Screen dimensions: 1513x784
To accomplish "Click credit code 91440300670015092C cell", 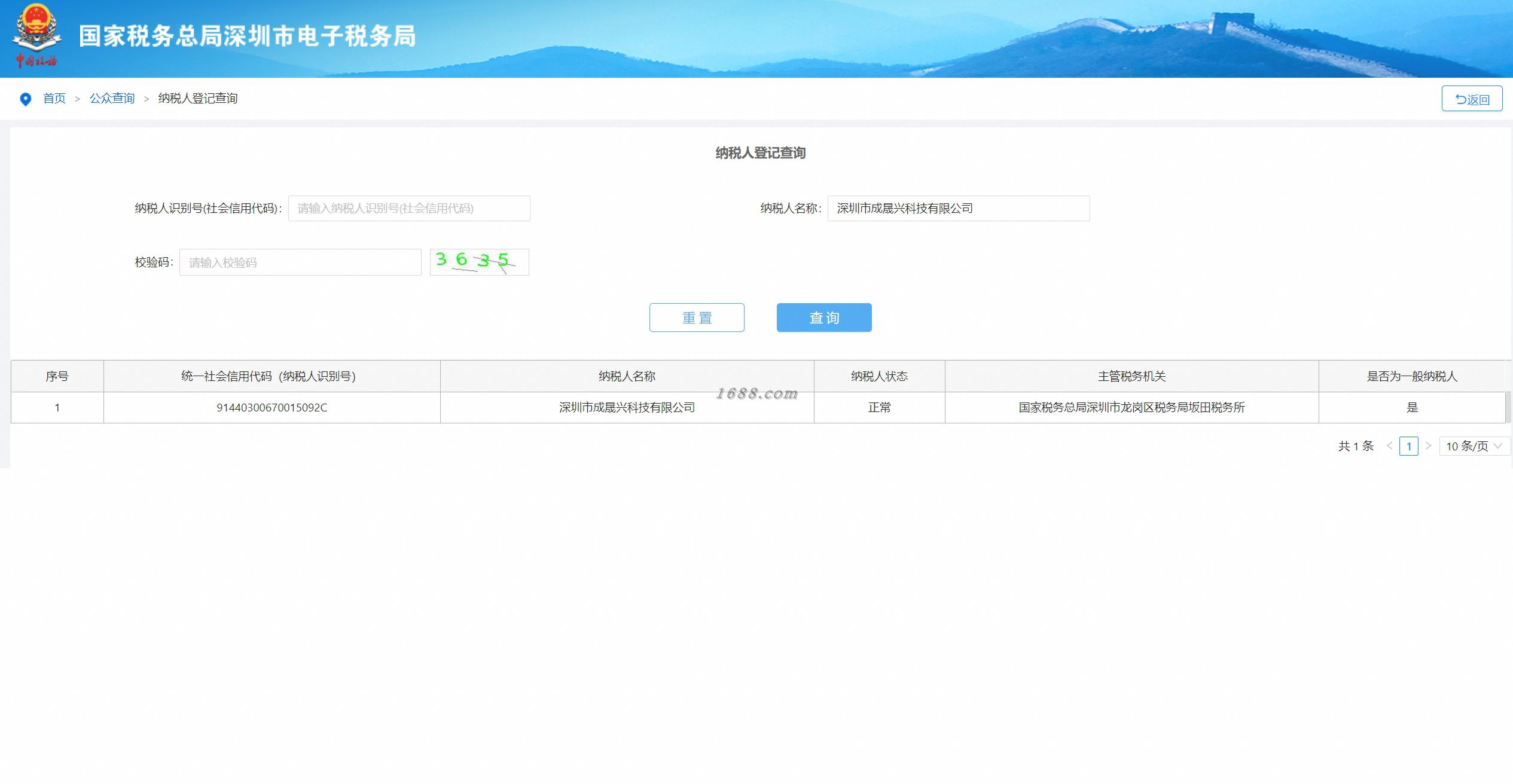I will point(272,408).
